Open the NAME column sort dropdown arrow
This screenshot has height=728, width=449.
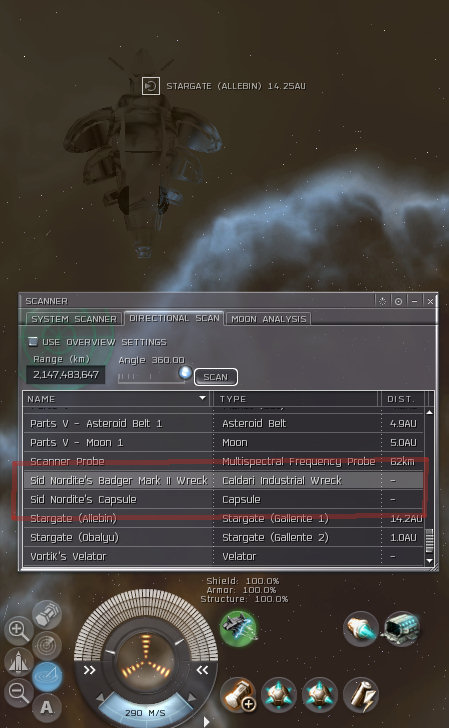pos(202,398)
